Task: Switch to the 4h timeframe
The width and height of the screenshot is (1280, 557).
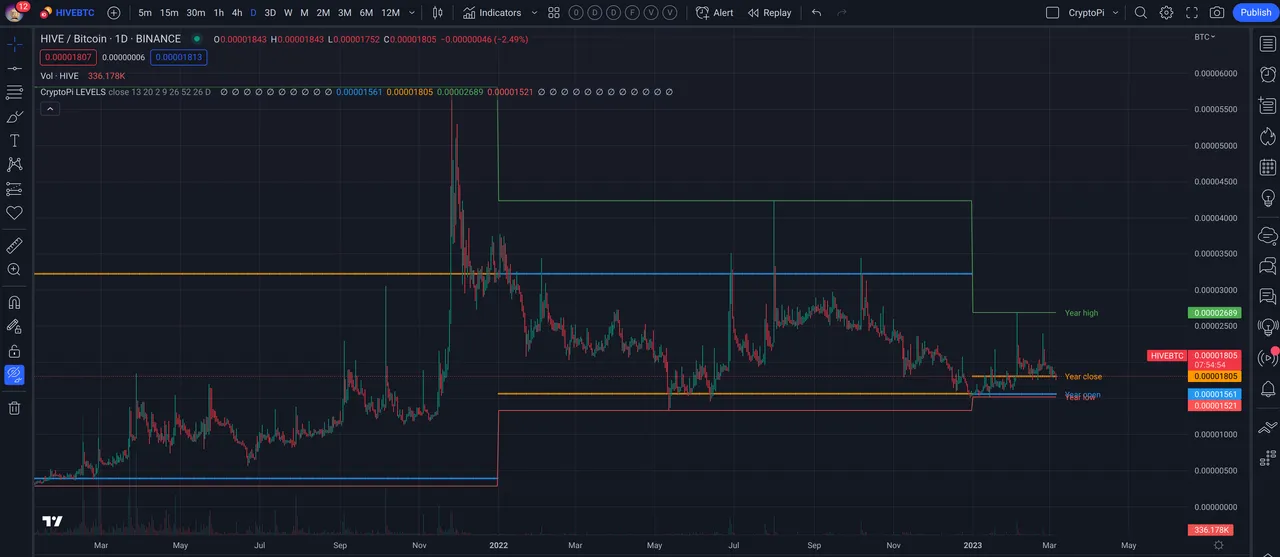Action: [237, 13]
